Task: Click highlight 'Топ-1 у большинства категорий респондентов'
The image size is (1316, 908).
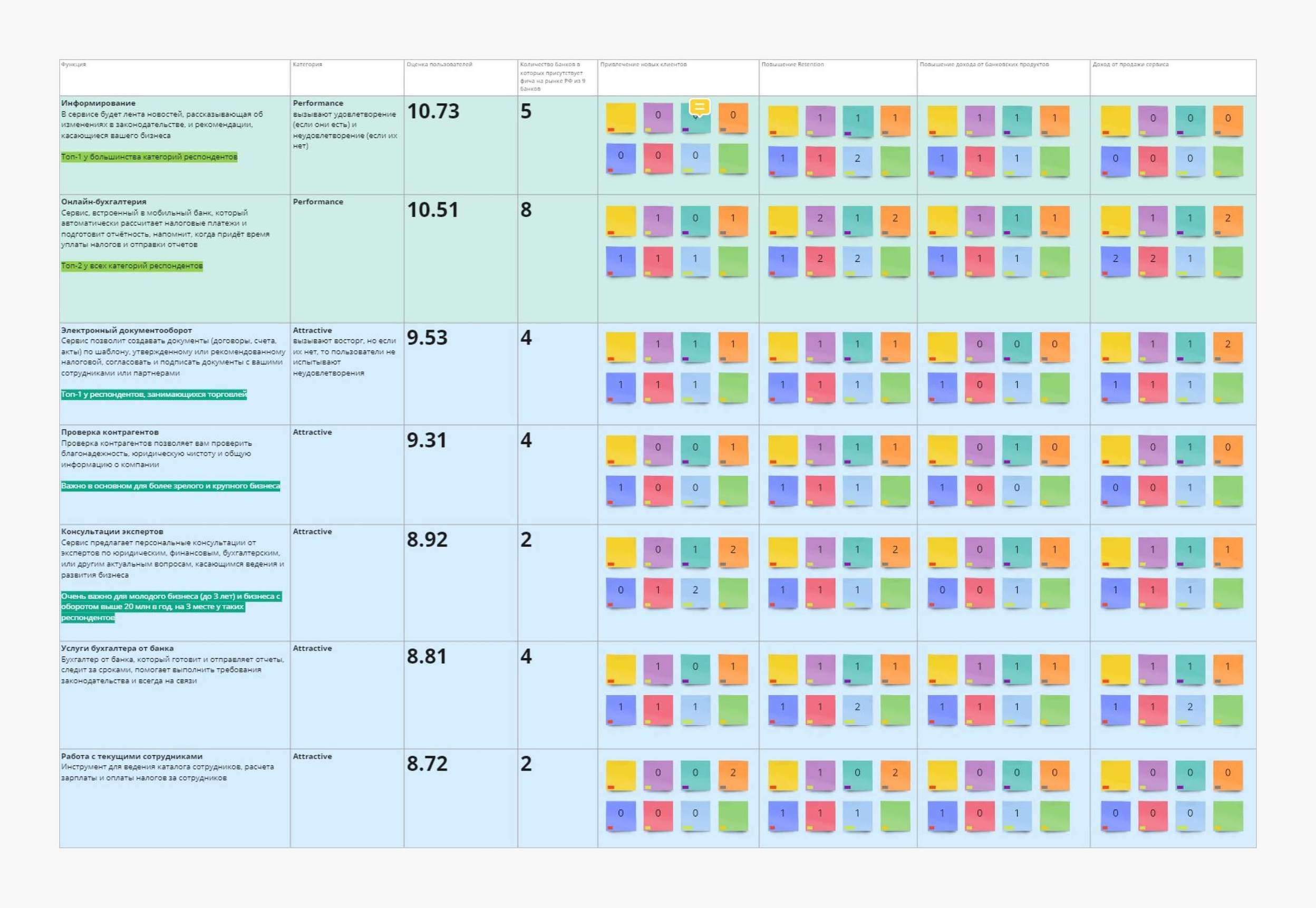Action: (x=149, y=157)
